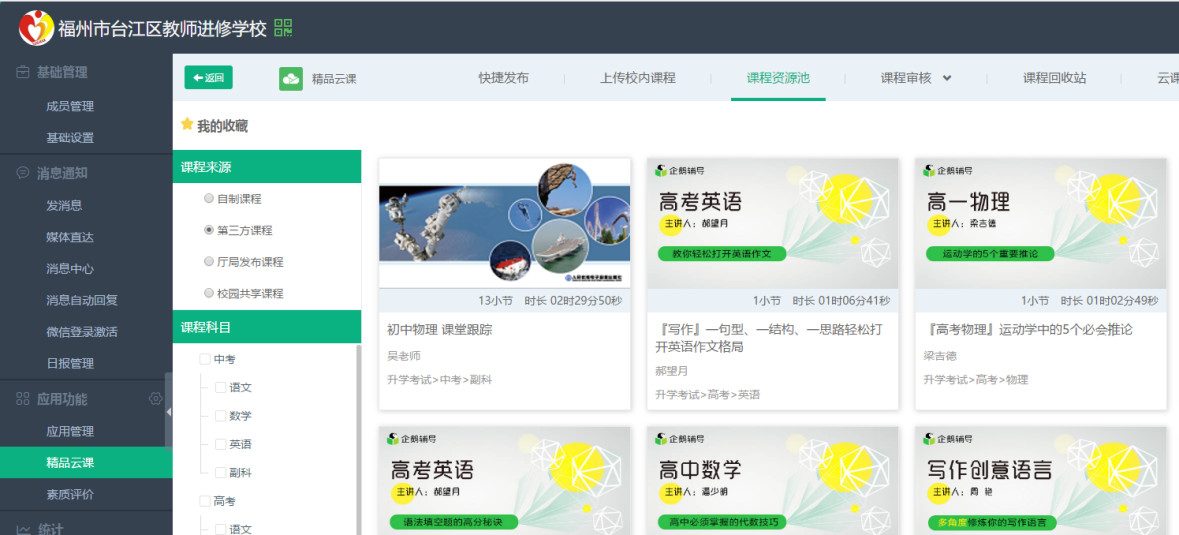Open the 写作创意语言 course thumbnail

click(x=1041, y=481)
